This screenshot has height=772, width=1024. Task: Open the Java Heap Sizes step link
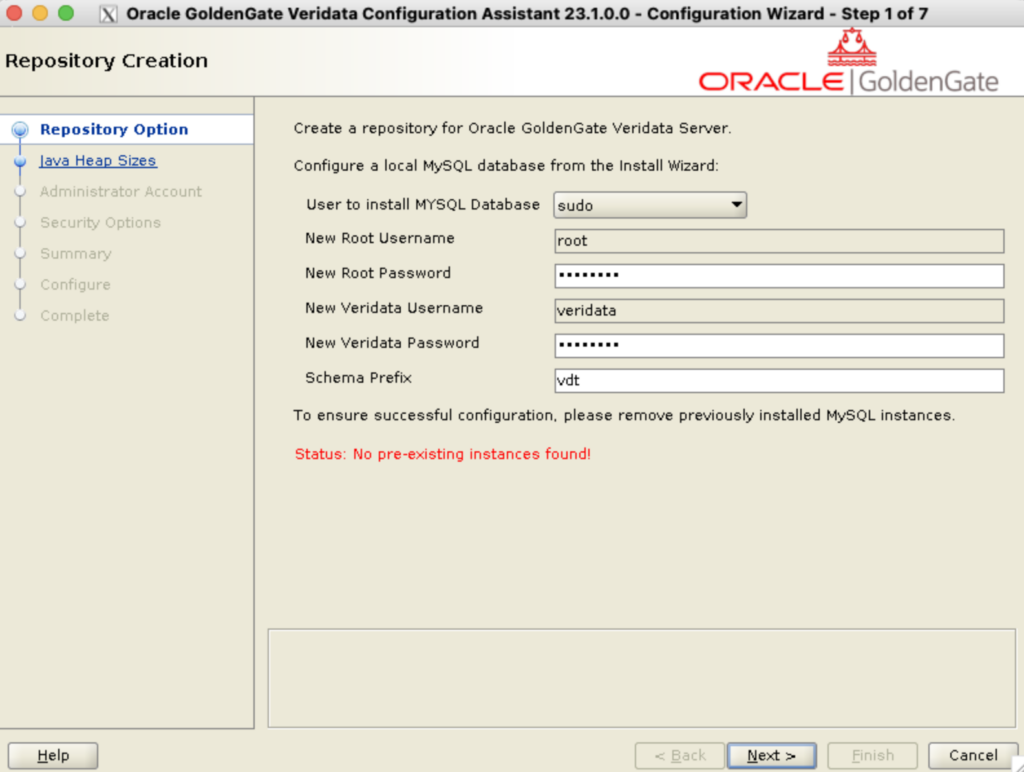pos(98,161)
